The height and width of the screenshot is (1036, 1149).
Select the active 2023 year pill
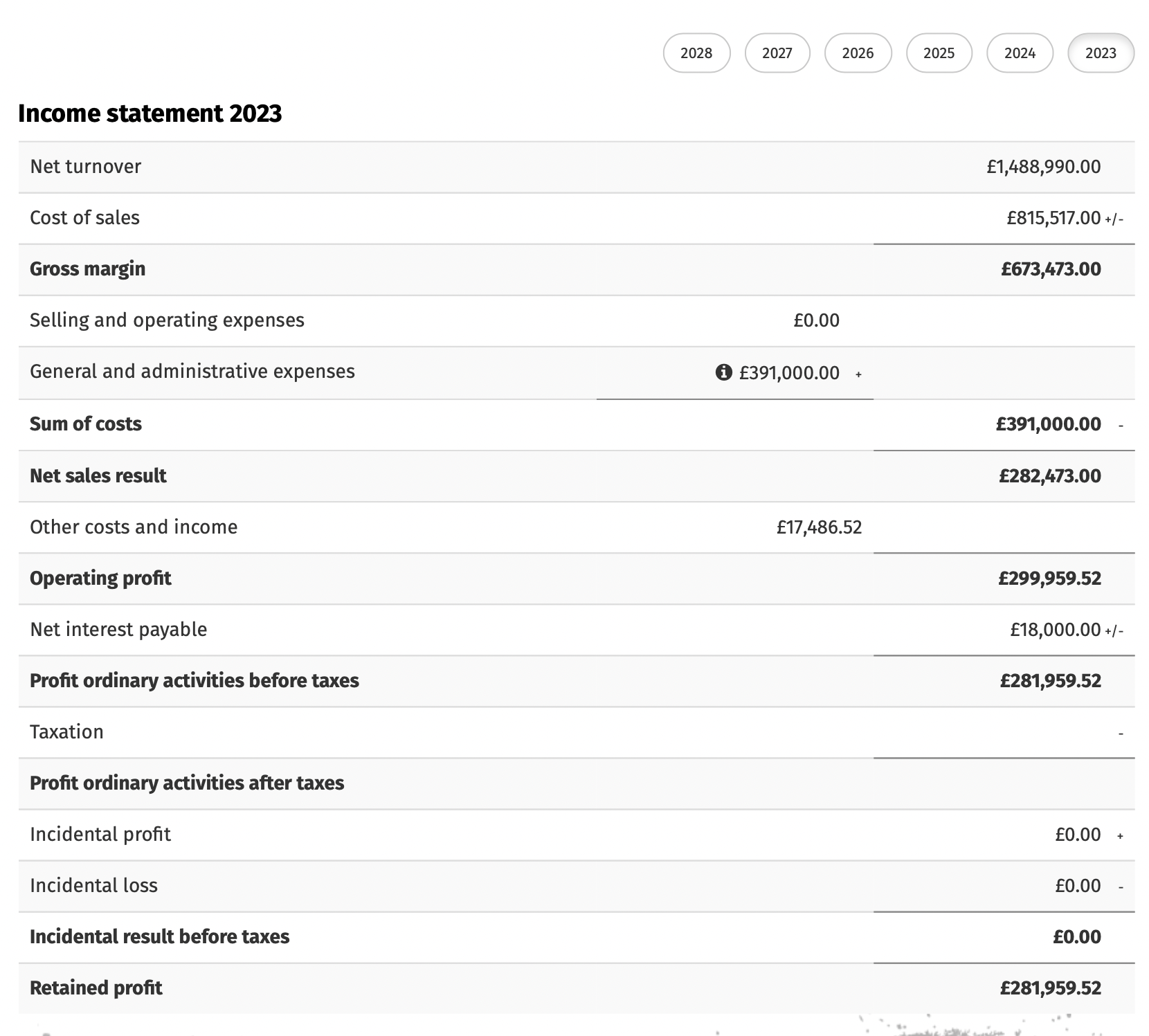pyautogui.click(x=1101, y=53)
